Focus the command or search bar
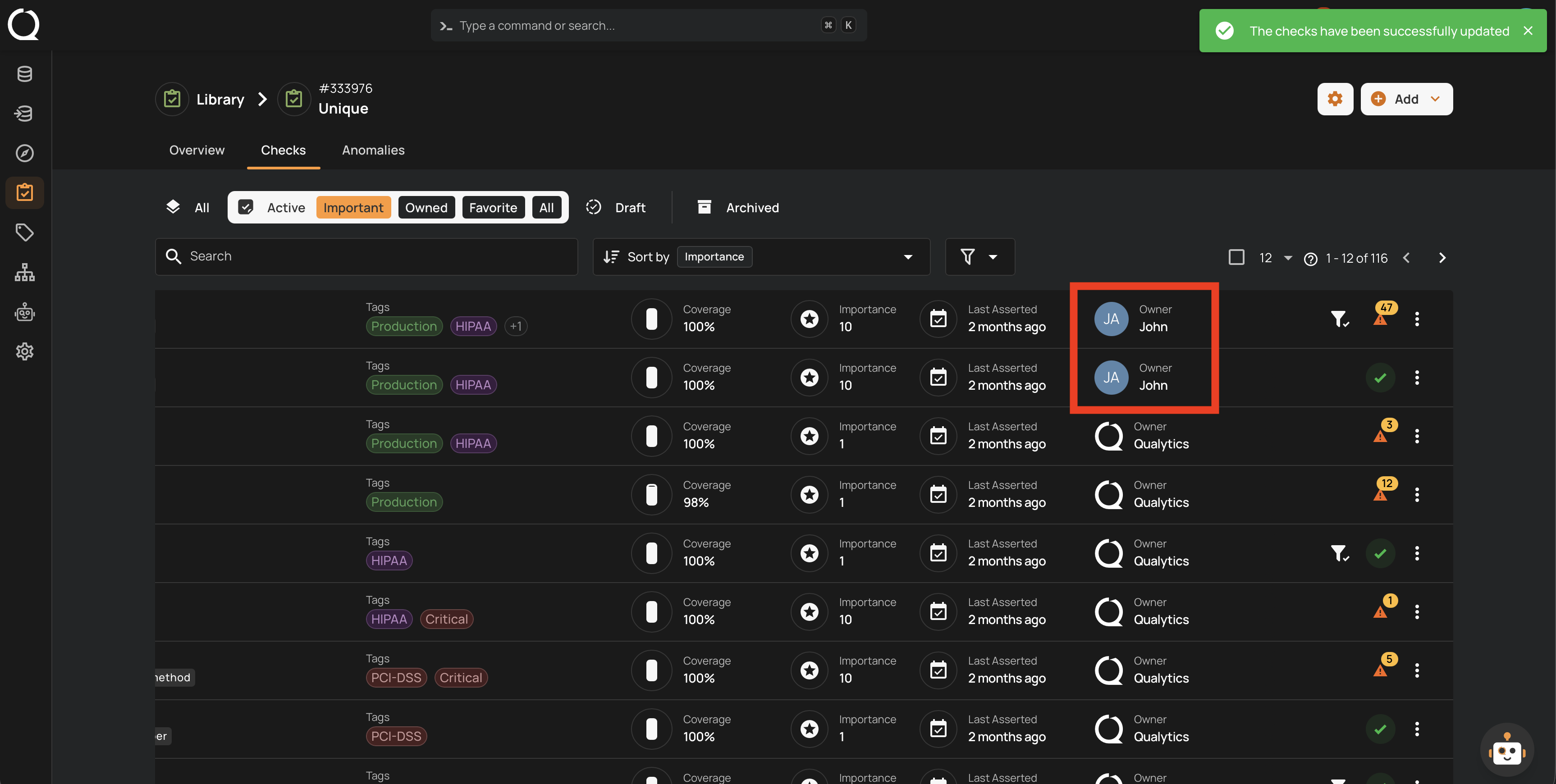Viewport: 1556px width, 784px height. [x=649, y=25]
